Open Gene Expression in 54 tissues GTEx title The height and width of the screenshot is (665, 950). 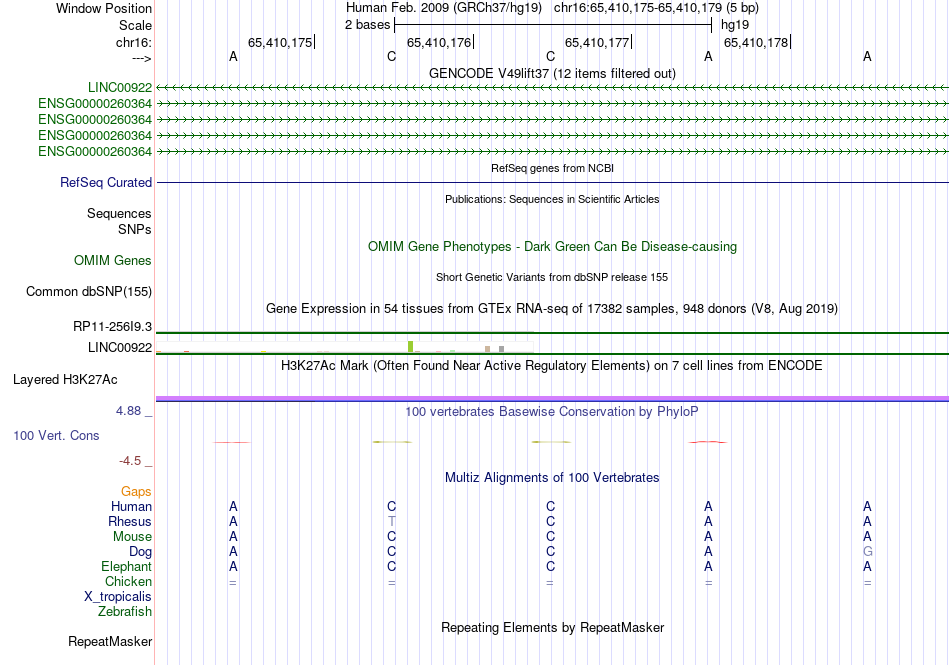pyautogui.click(x=552, y=309)
